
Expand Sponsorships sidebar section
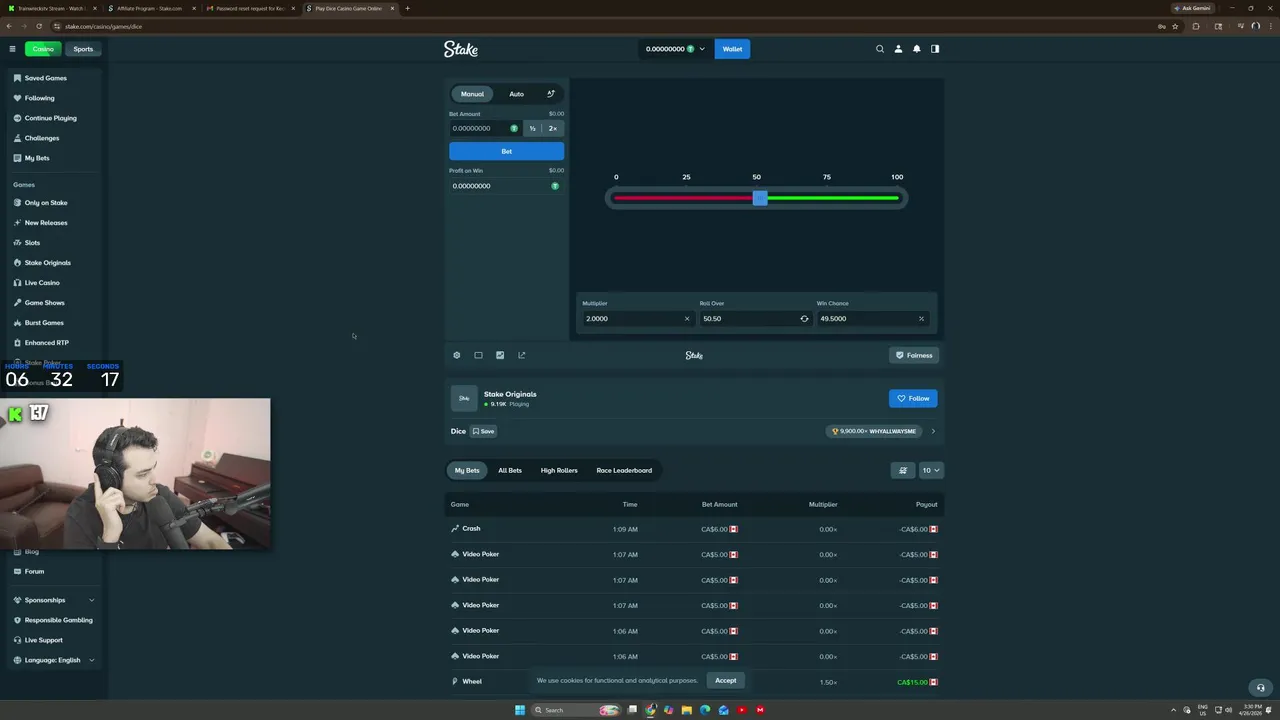coord(54,600)
